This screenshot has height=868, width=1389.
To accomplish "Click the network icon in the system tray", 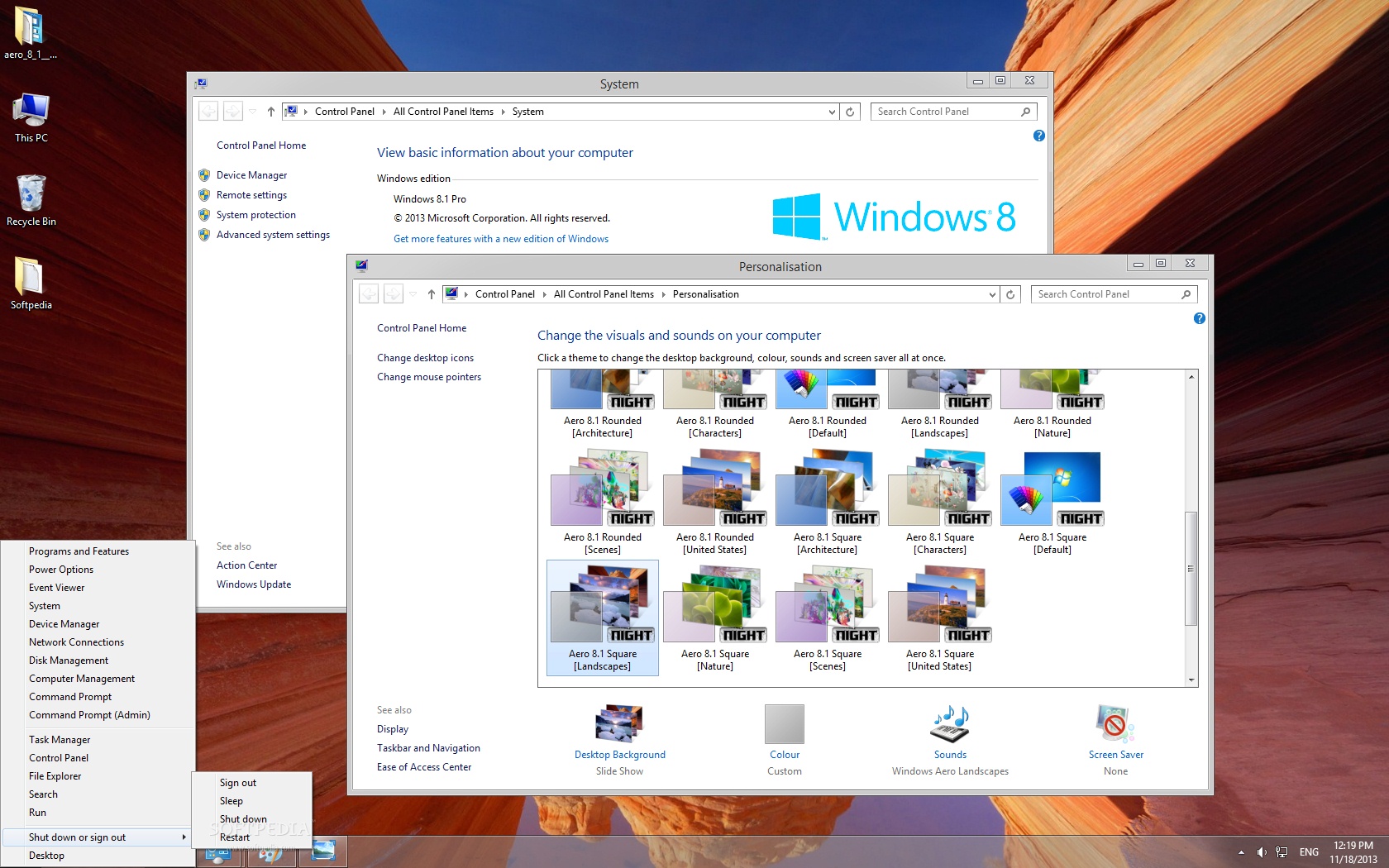I will click(x=1282, y=852).
